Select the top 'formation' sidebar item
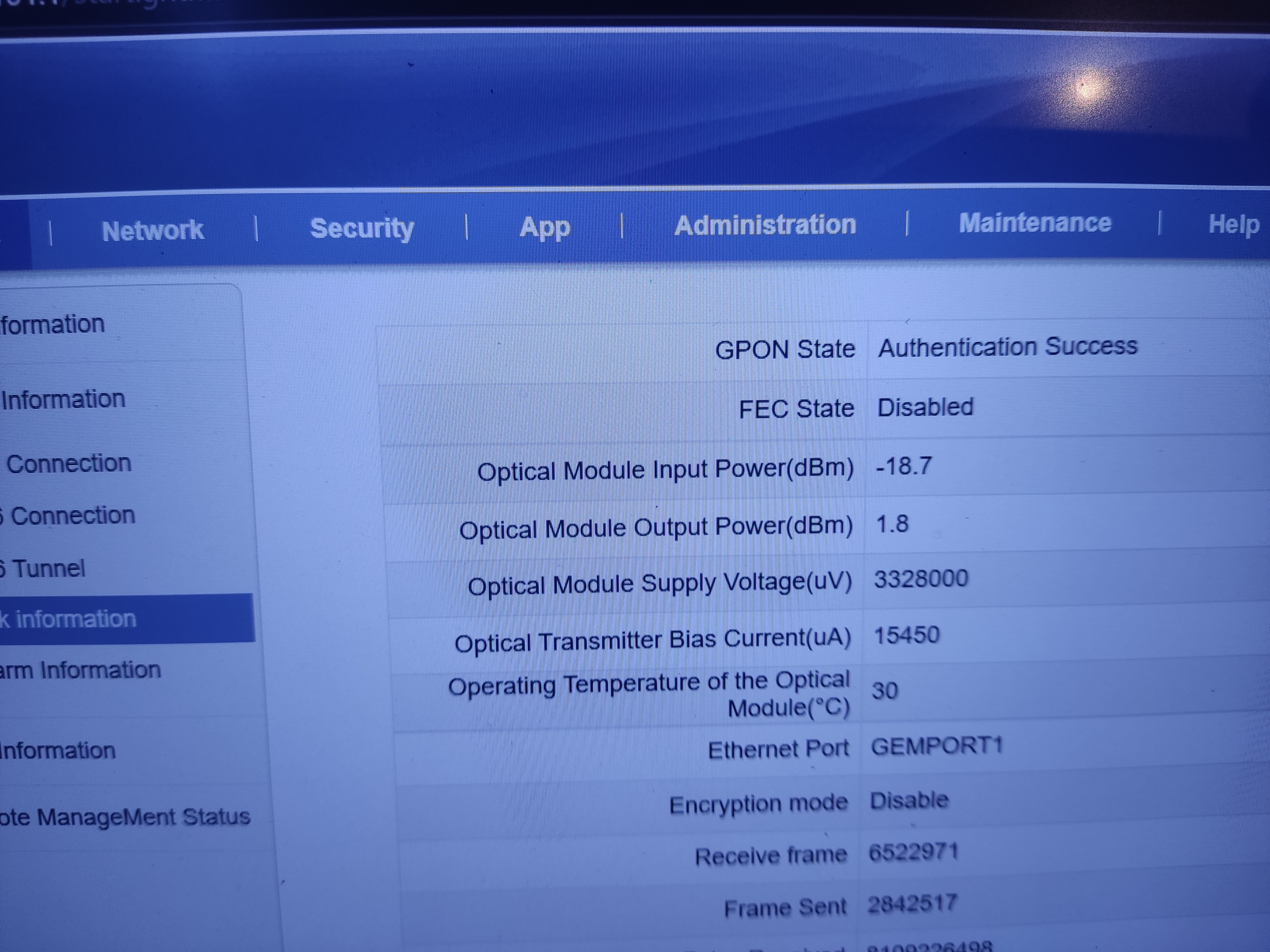The height and width of the screenshot is (952, 1270). pos(53,325)
